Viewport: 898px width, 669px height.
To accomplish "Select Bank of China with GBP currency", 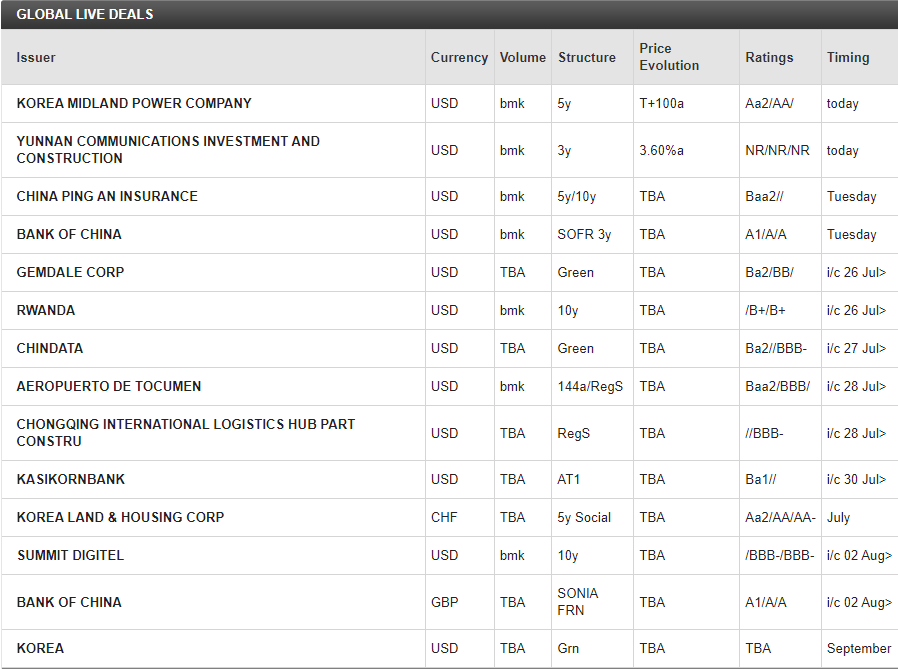I will coord(69,602).
